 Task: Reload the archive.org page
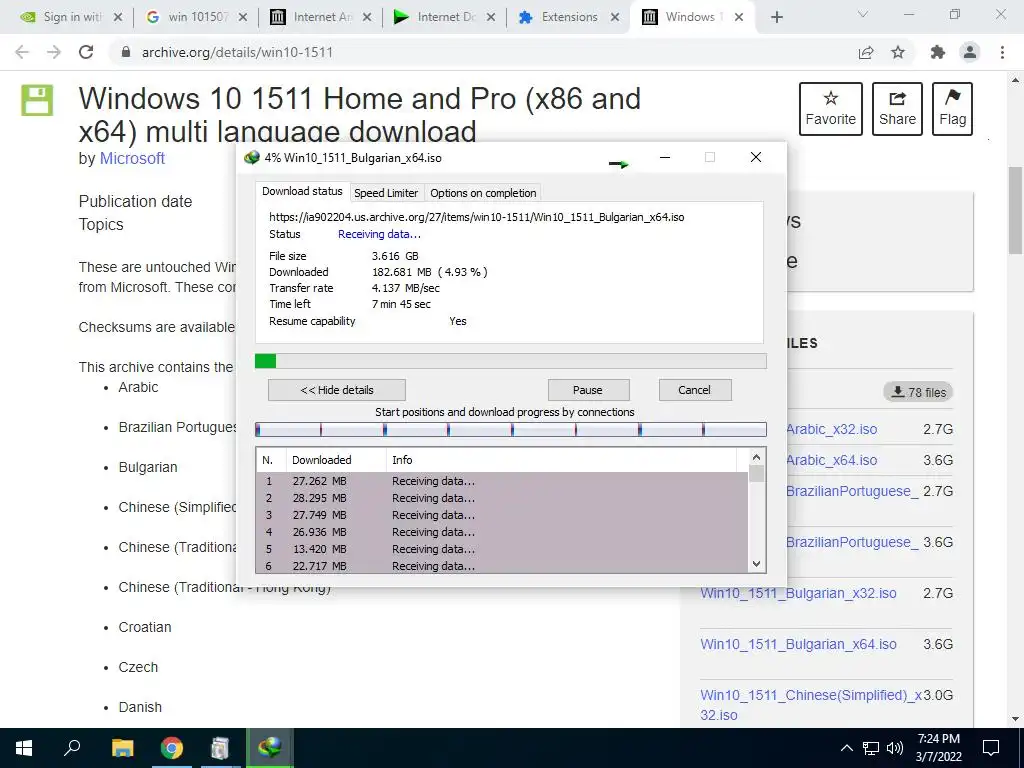tap(86, 52)
